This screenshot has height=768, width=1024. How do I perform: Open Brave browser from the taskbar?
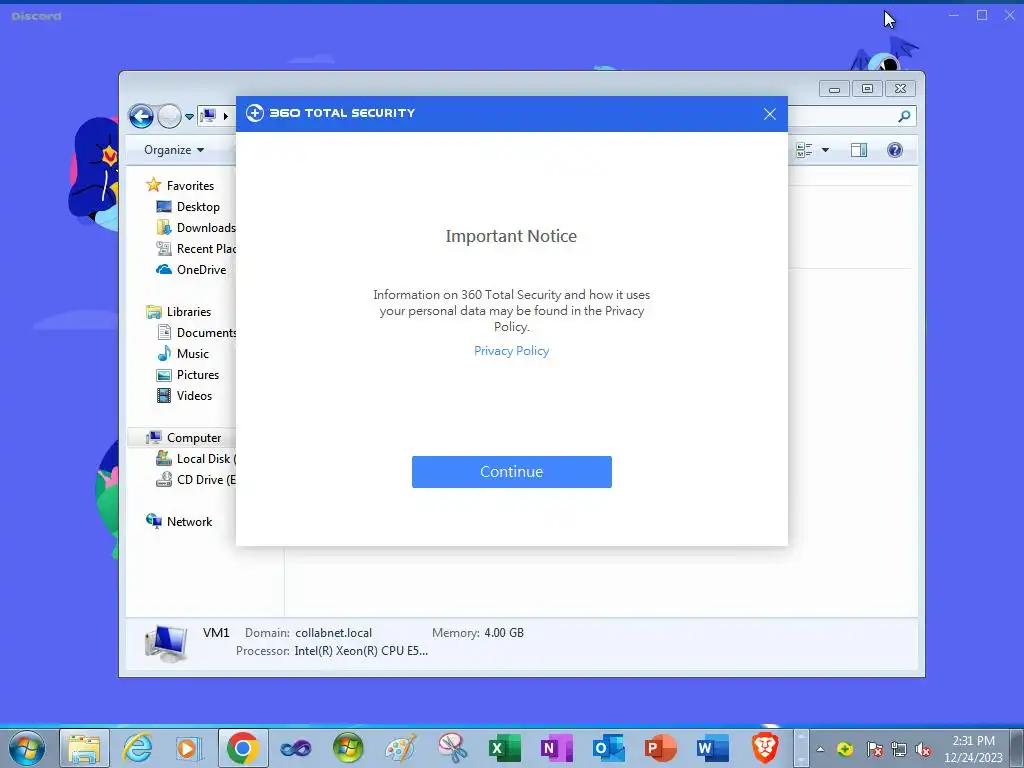[765, 748]
